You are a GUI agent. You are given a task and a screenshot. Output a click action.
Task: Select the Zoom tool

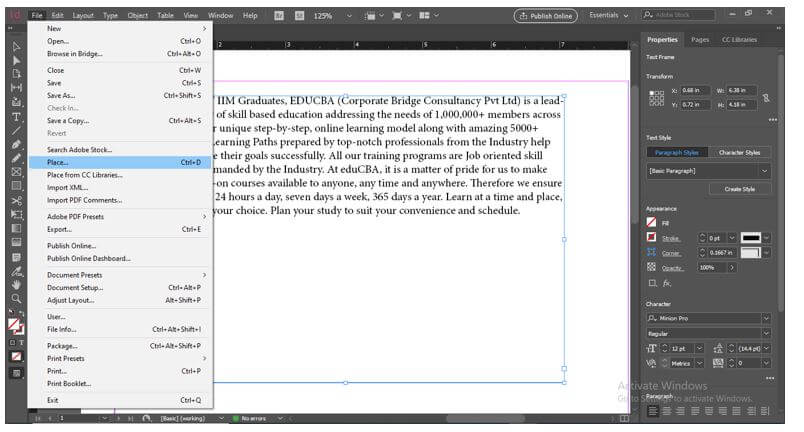point(16,298)
